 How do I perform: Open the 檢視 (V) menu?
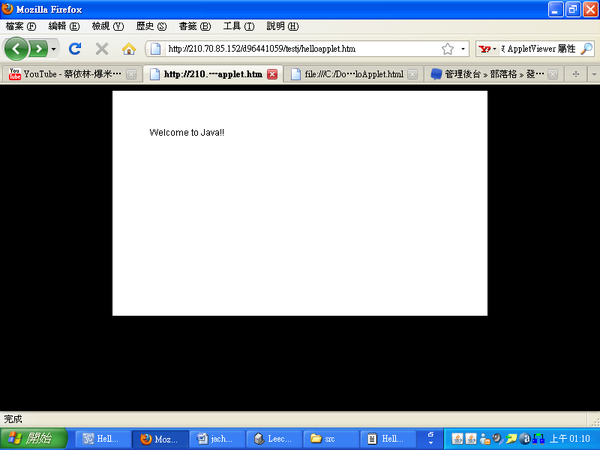(108, 26)
